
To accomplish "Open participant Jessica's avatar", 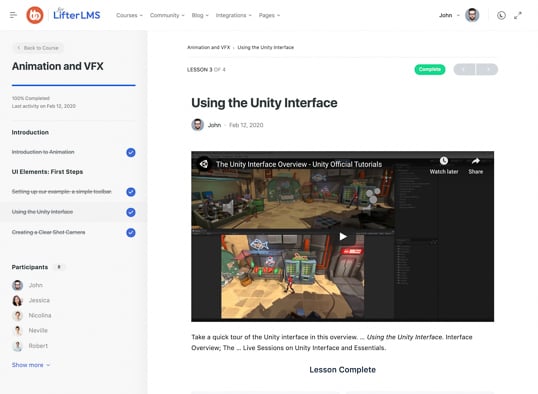I will (17, 300).
